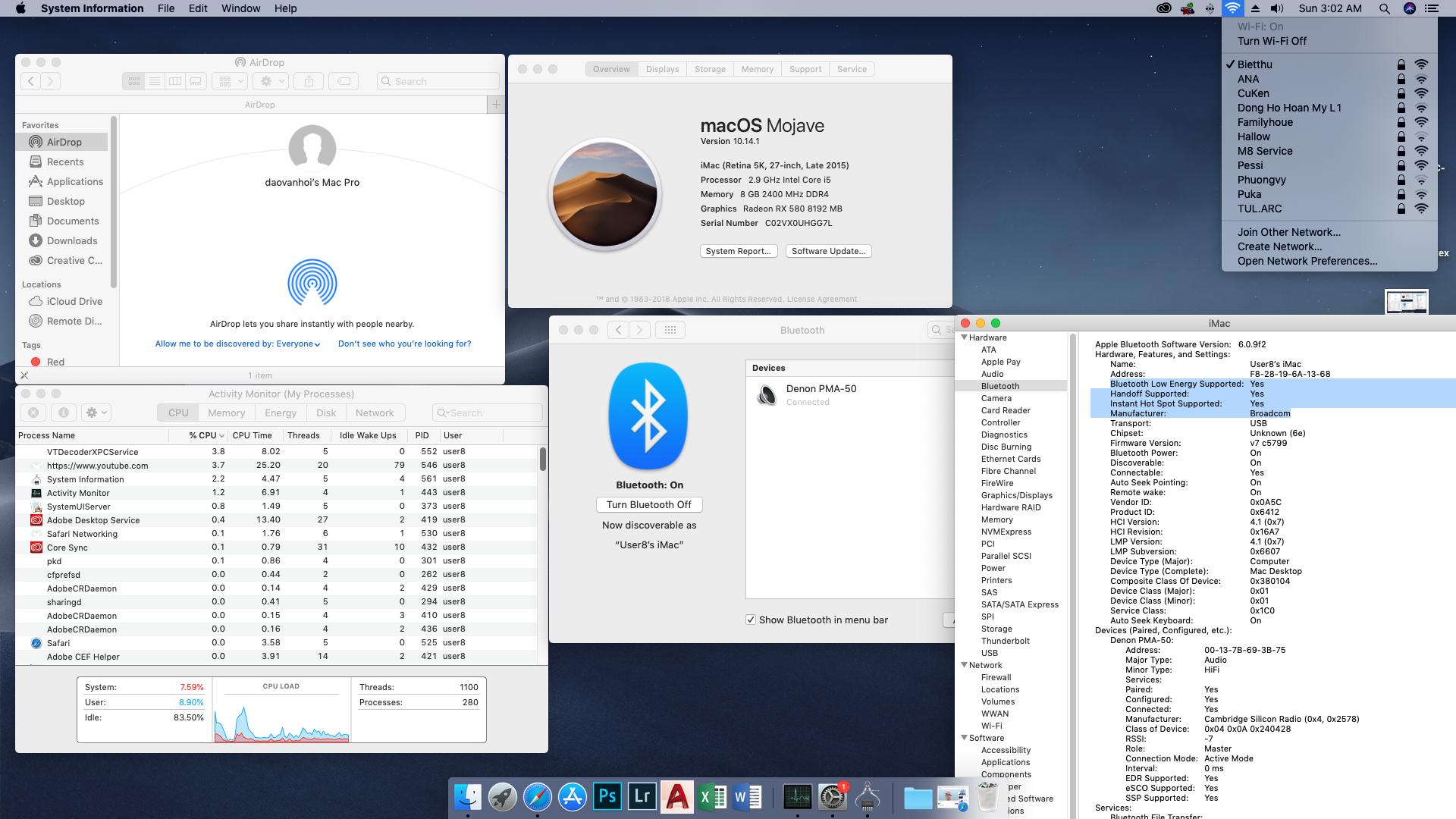Open Wi-Fi status icon in menu bar

tap(1232, 8)
